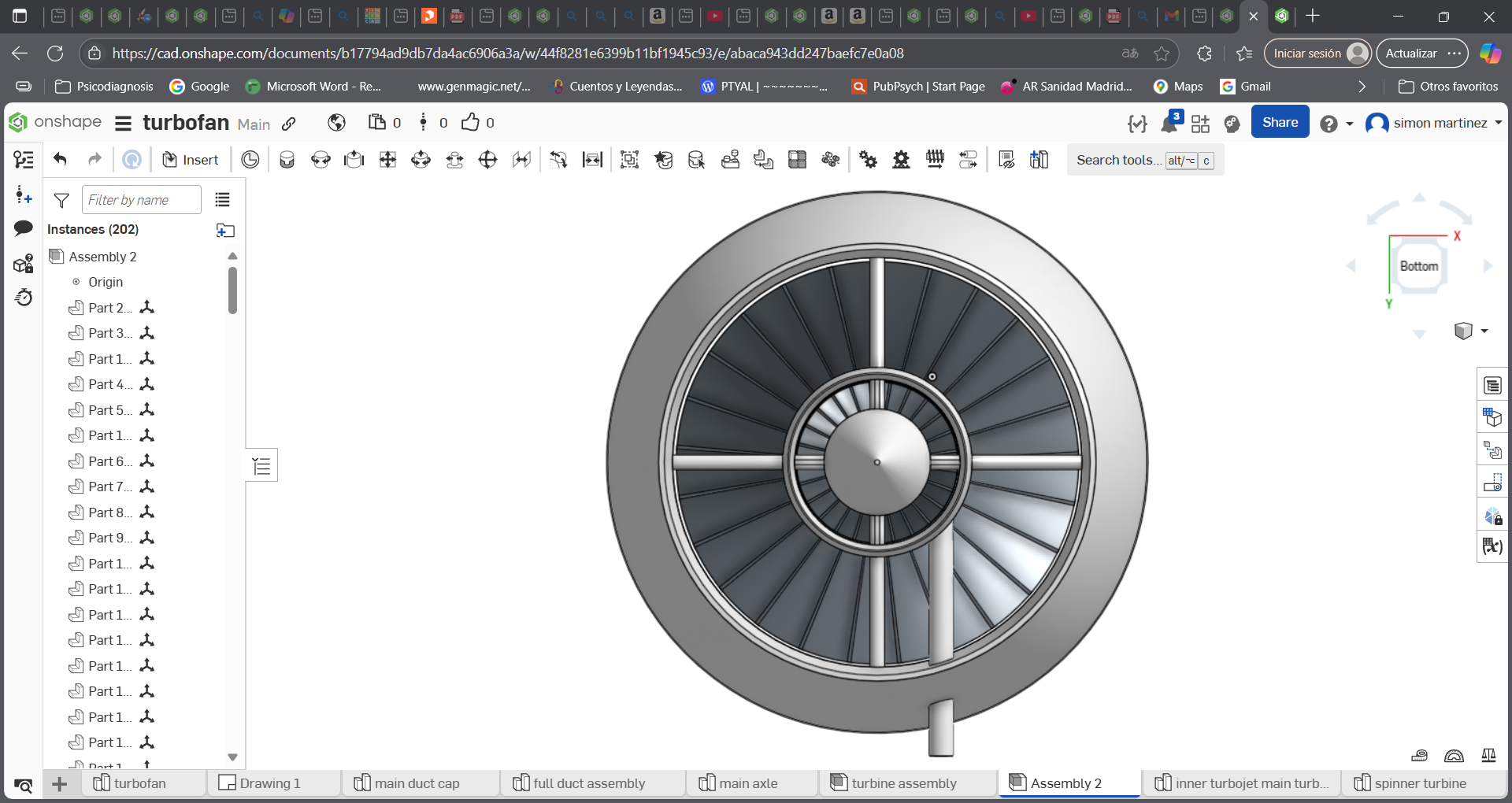
Task: Select the Assembly 2 root tree item
Action: click(x=102, y=257)
